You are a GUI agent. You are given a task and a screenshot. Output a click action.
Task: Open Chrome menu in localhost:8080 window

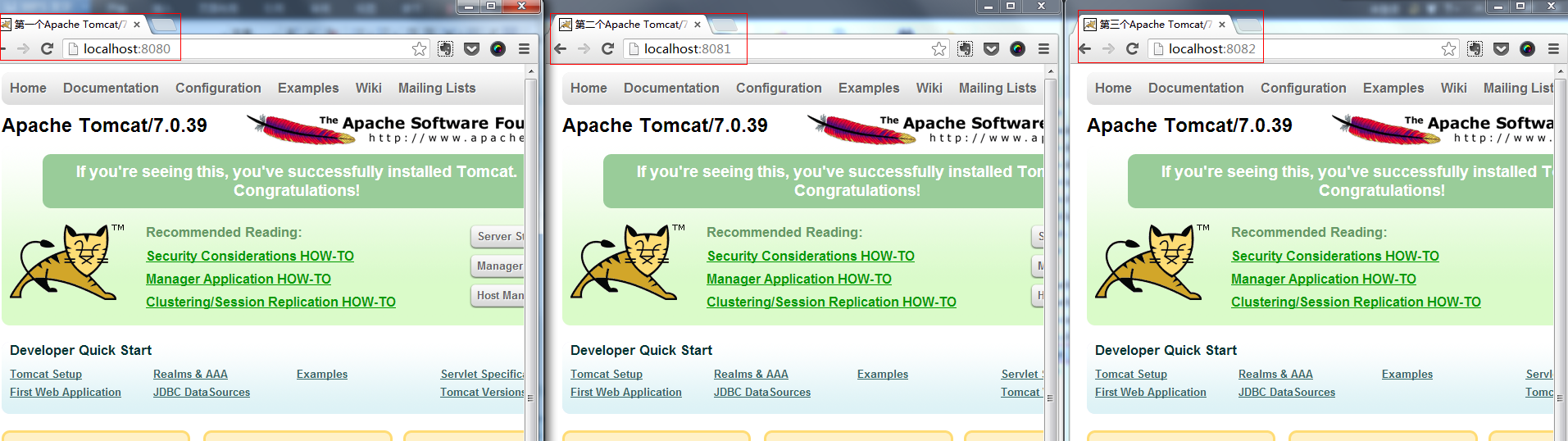(524, 48)
